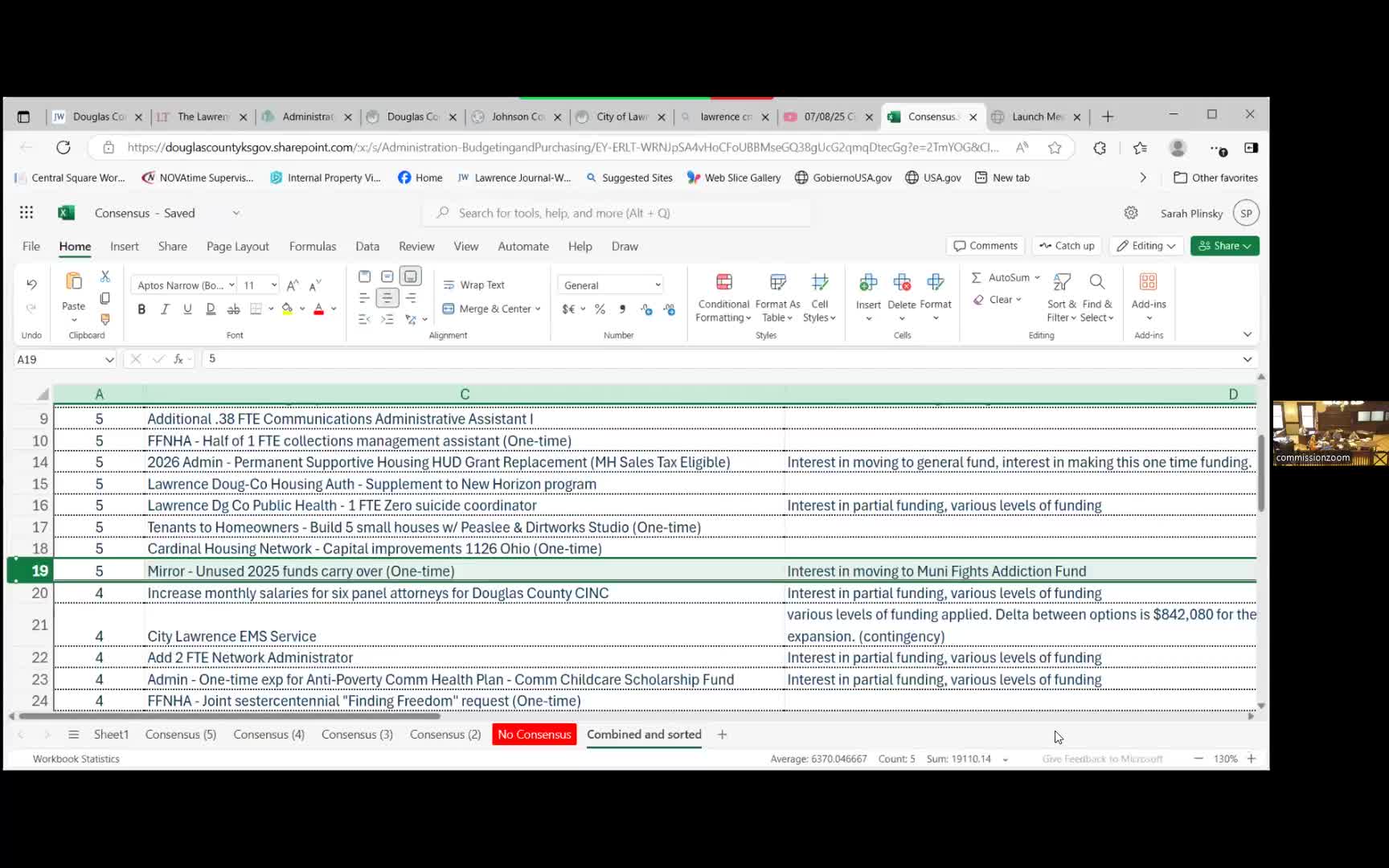Toggle Italic formatting

165,309
